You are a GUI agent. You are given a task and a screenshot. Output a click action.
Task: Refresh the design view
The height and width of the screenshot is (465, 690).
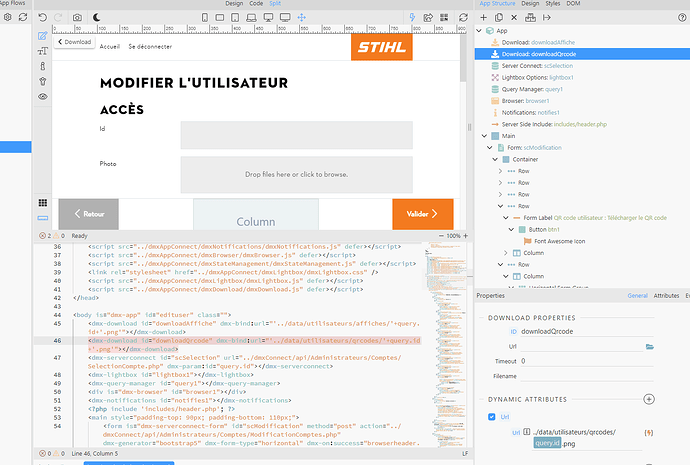coord(463,18)
